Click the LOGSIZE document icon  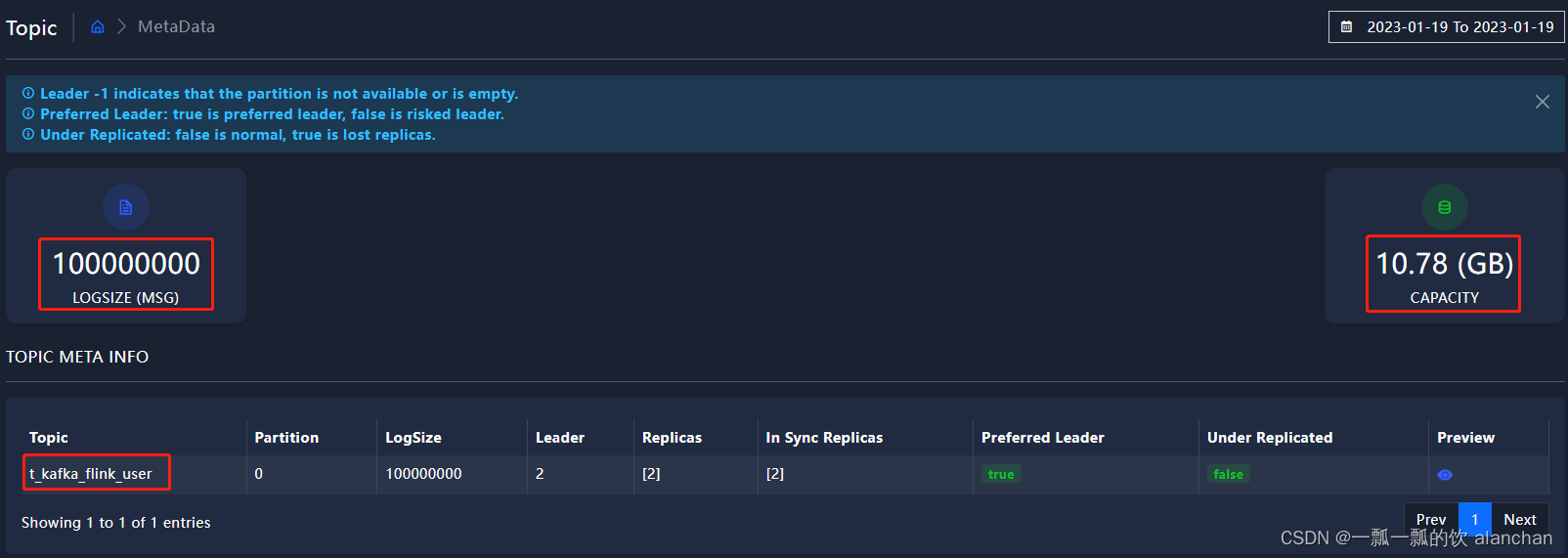pyautogui.click(x=126, y=207)
